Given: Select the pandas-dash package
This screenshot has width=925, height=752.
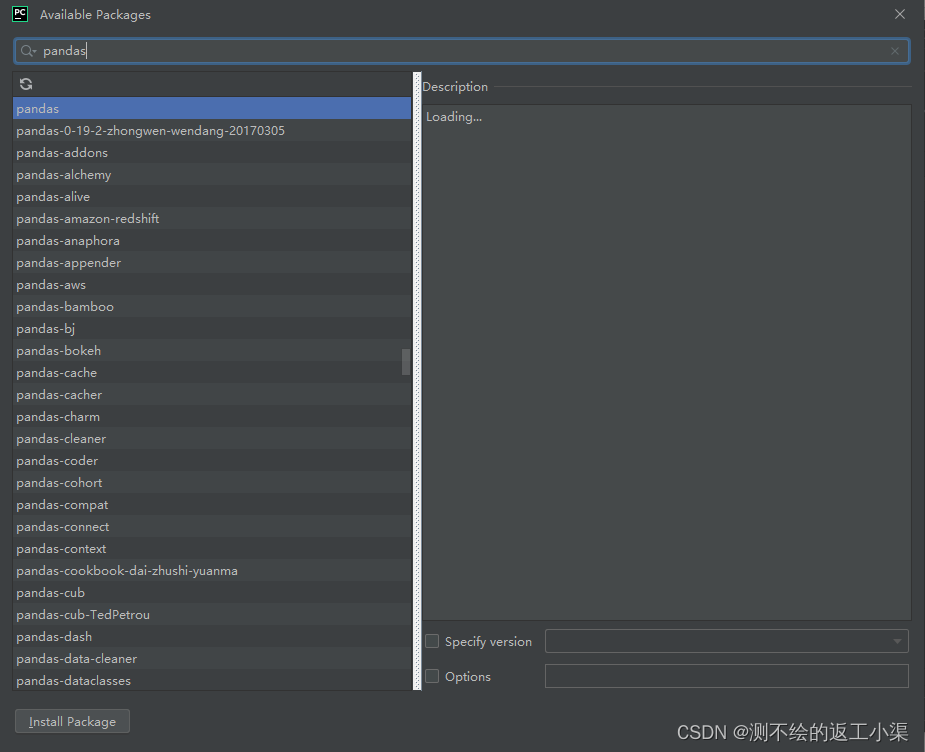Looking at the screenshot, I should coord(212,637).
